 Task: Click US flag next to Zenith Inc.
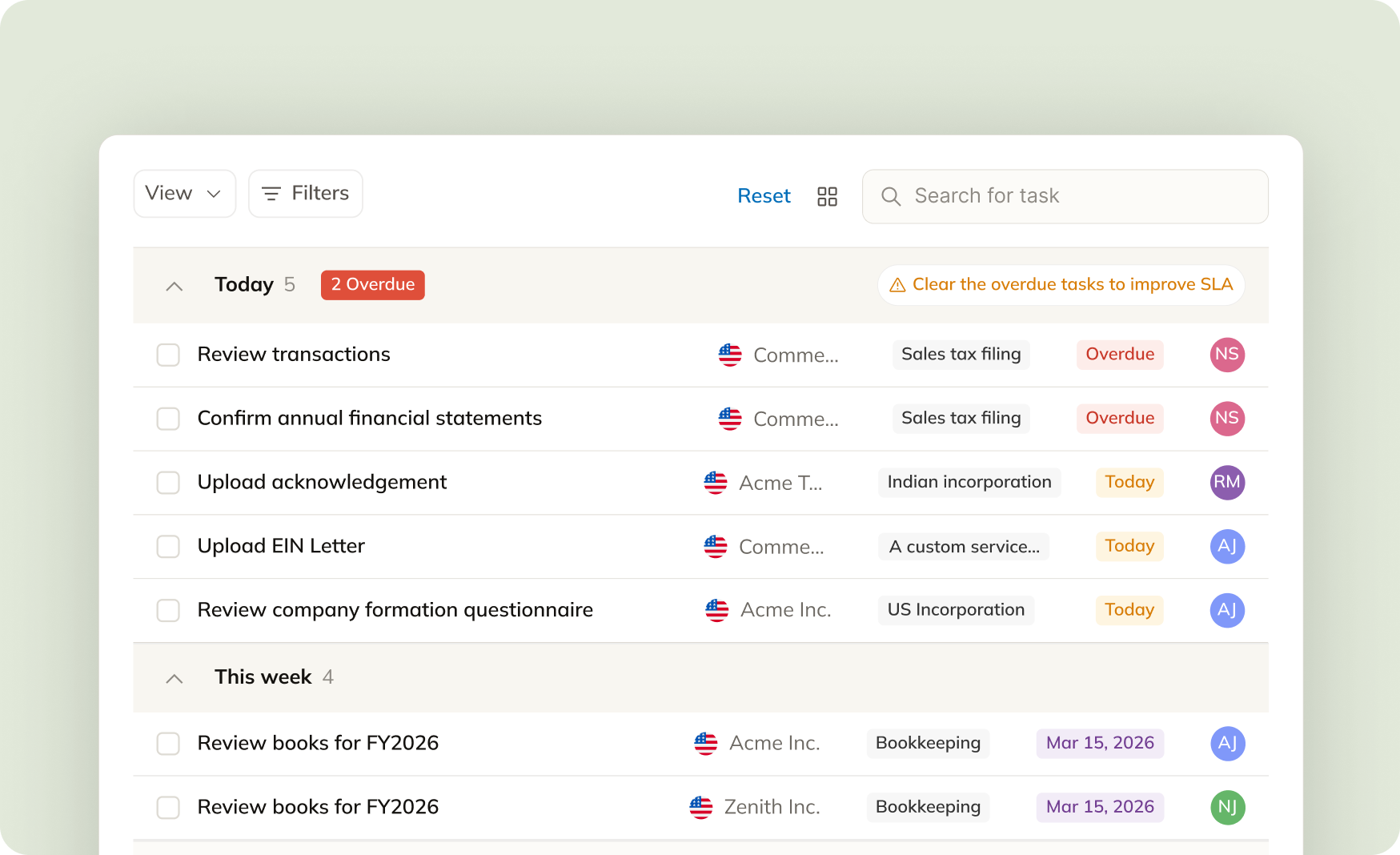coord(701,808)
